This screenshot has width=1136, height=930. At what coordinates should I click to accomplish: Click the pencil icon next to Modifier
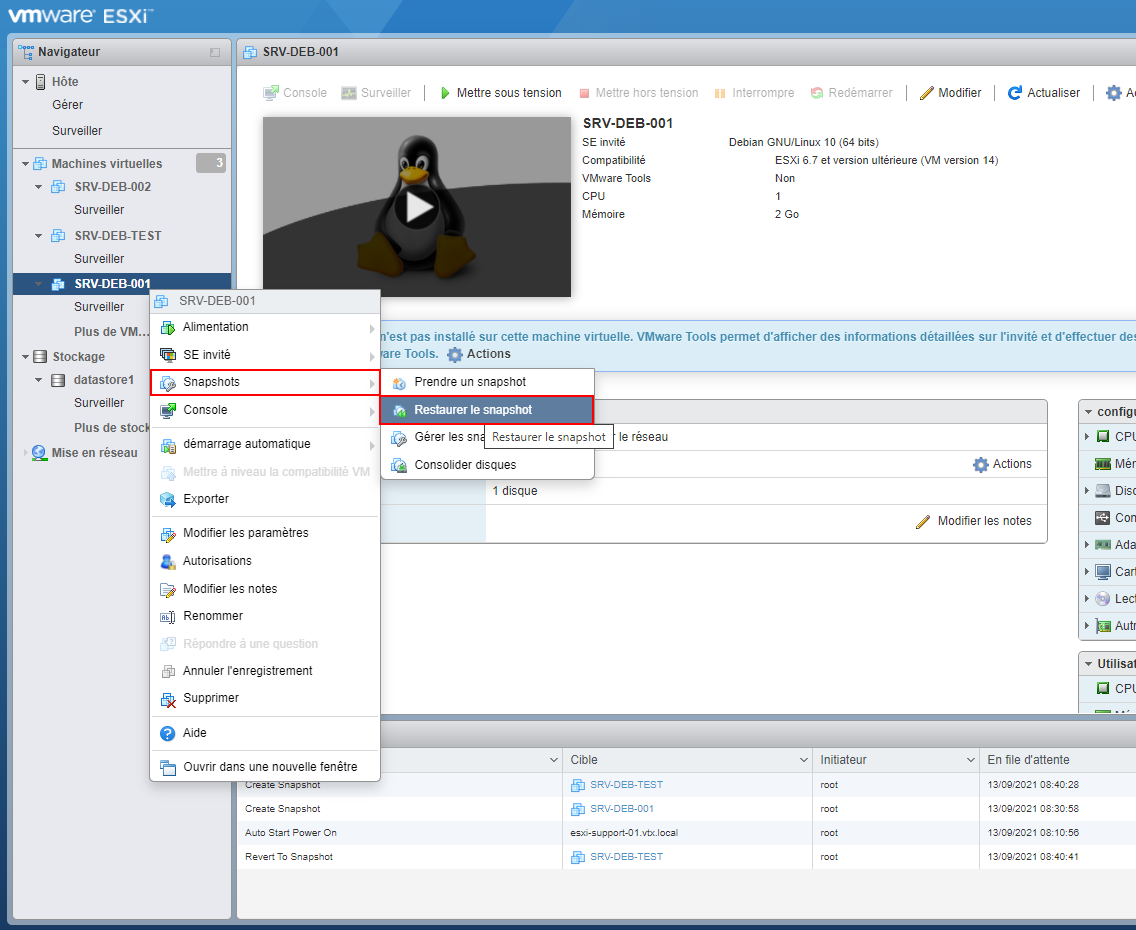pos(926,93)
